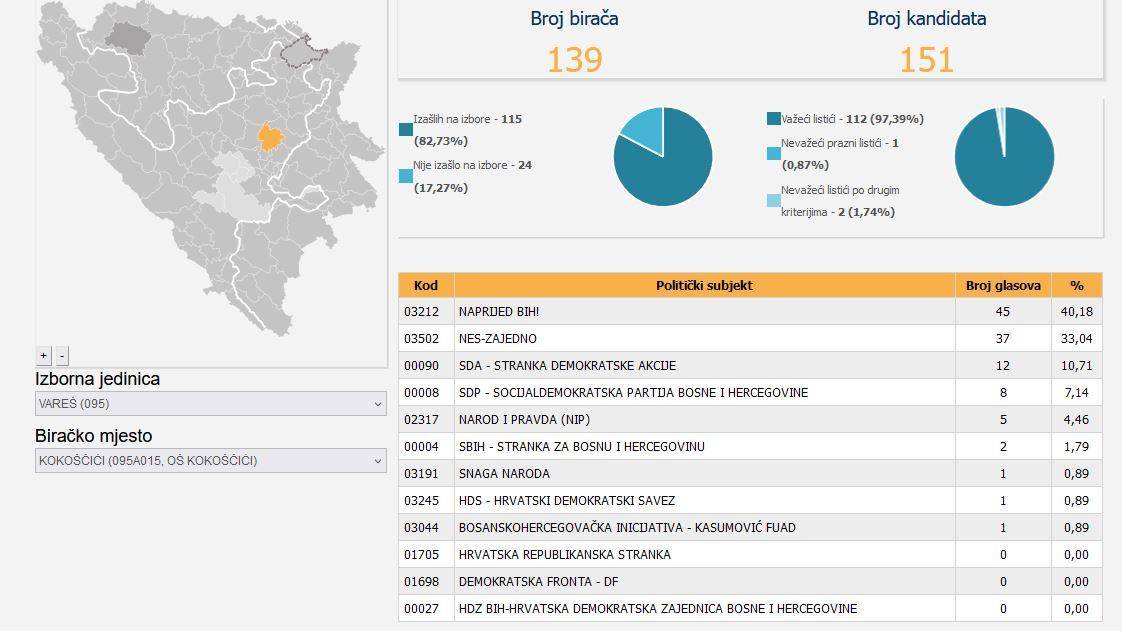Image resolution: width=1122 pixels, height=631 pixels.
Task: Click percentage 1,79 in the table
Action: coord(1076,446)
